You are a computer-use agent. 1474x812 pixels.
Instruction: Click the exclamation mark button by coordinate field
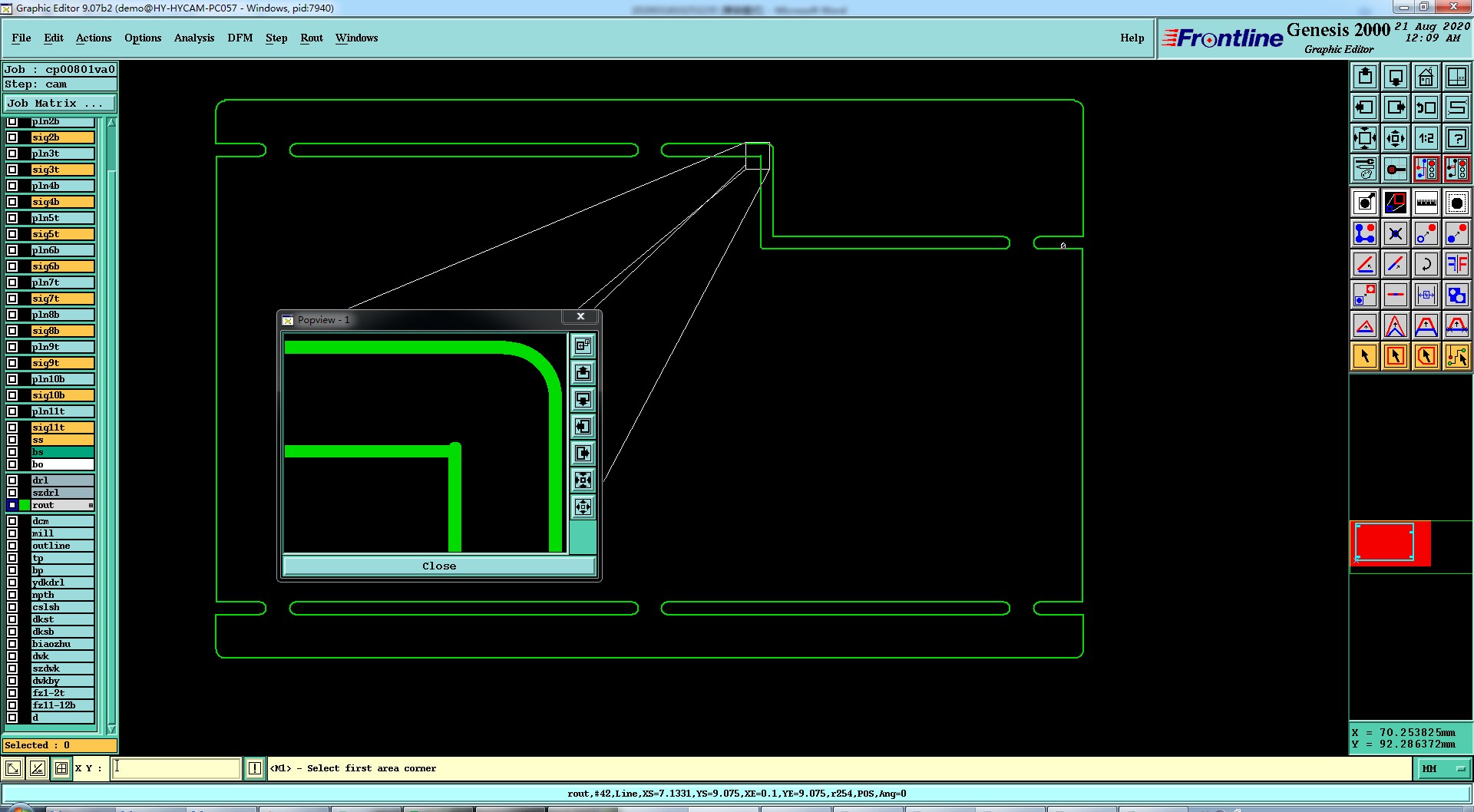pos(255,768)
